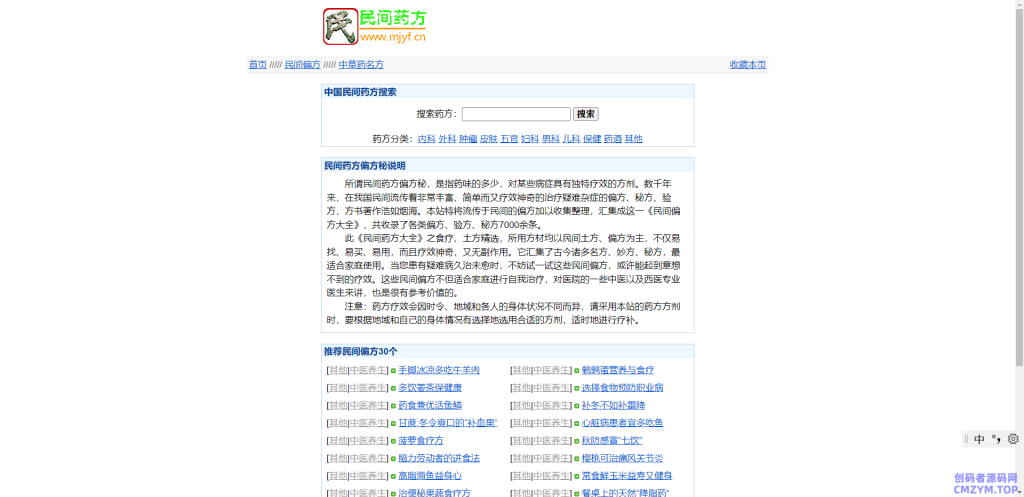Image resolution: width=1024 pixels, height=497 pixels.
Task: Toggle the IME punctuation mode icon
Action: click(x=996, y=439)
